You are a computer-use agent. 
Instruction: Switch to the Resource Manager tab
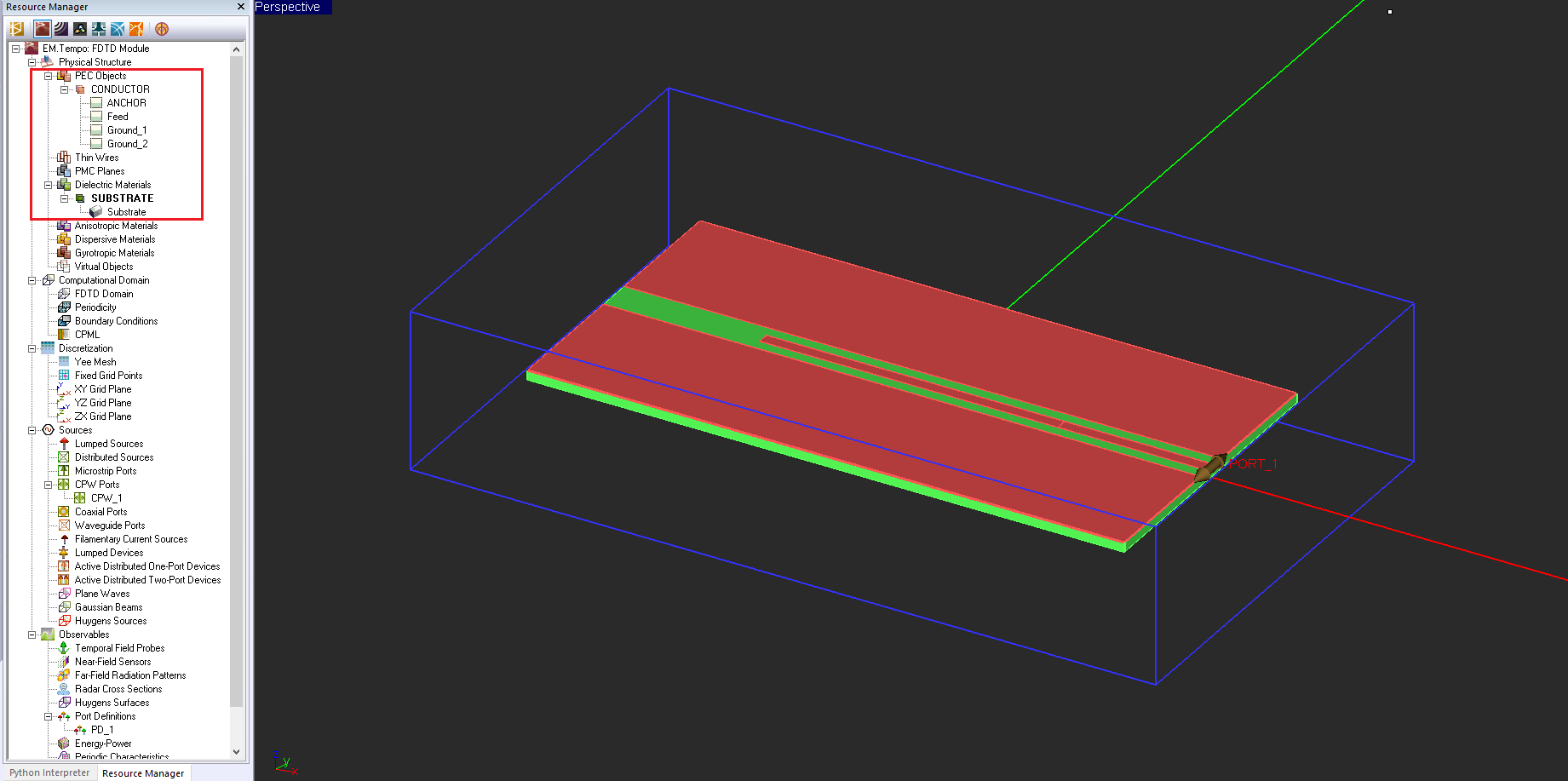coord(143,773)
